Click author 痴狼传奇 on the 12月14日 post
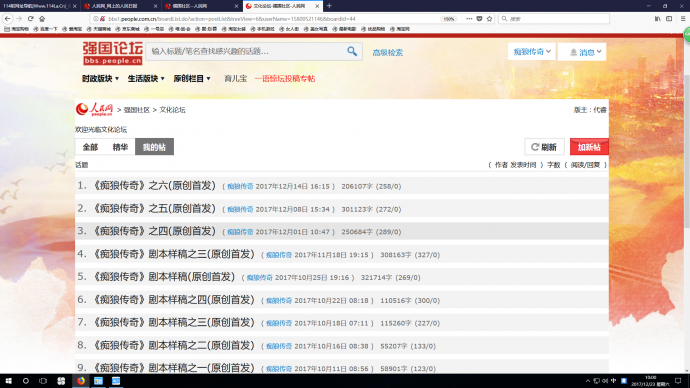The width and height of the screenshot is (690, 388). click(x=240, y=187)
